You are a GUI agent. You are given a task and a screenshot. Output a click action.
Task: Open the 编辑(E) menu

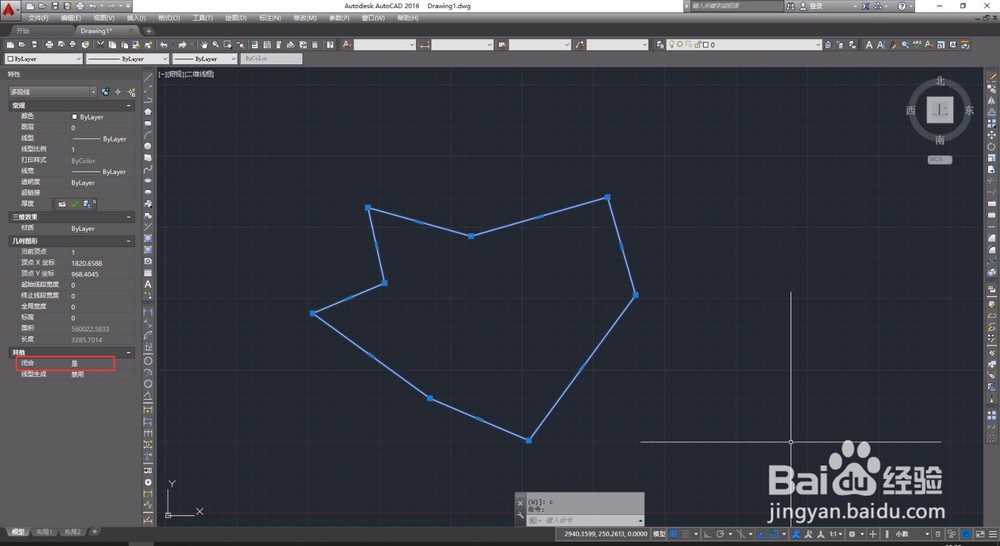(x=71, y=18)
